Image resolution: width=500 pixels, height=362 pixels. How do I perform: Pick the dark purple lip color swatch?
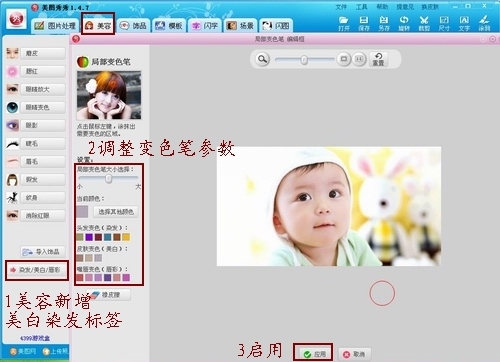(x=107, y=277)
